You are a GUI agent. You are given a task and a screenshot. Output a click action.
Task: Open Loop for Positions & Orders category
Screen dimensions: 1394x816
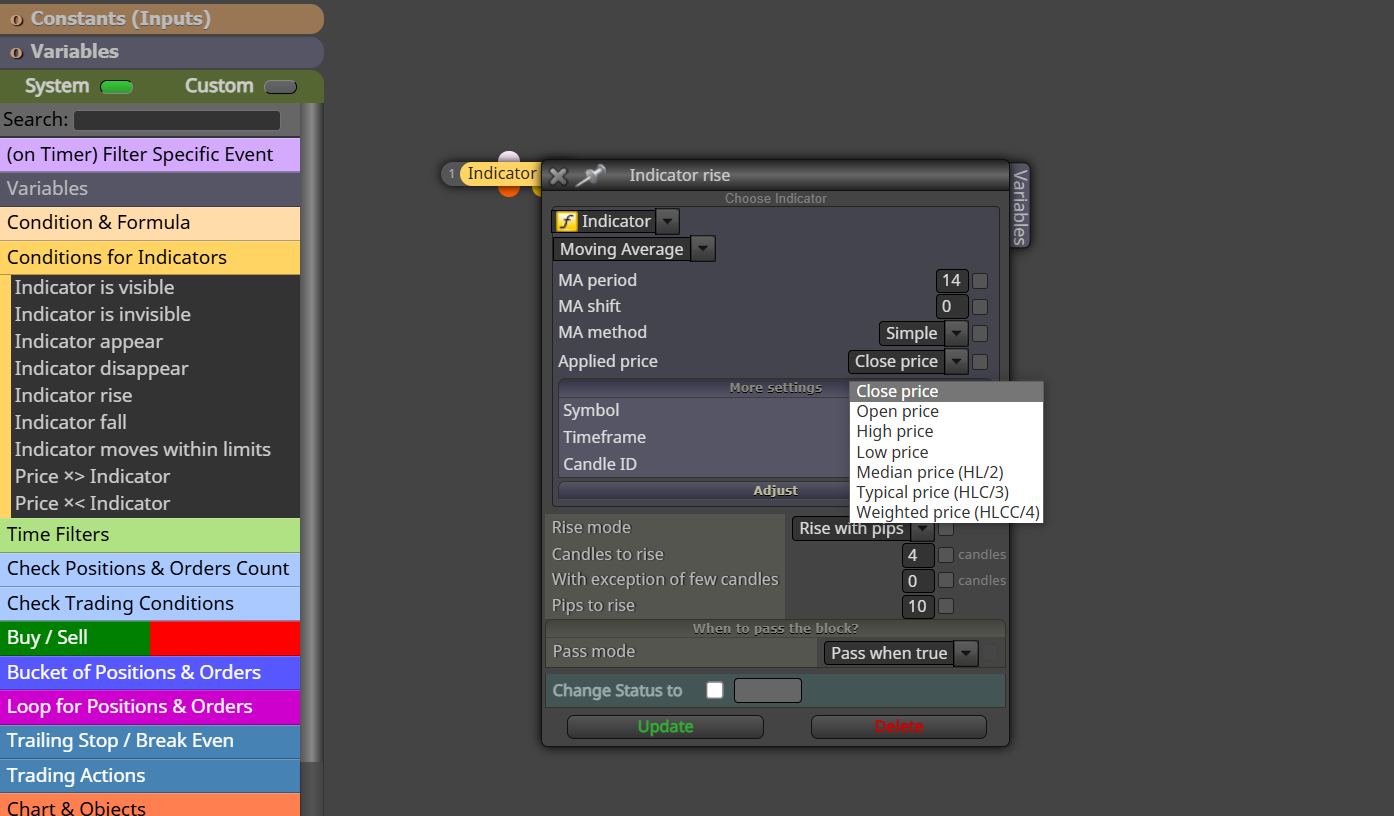pyautogui.click(x=150, y=706)
